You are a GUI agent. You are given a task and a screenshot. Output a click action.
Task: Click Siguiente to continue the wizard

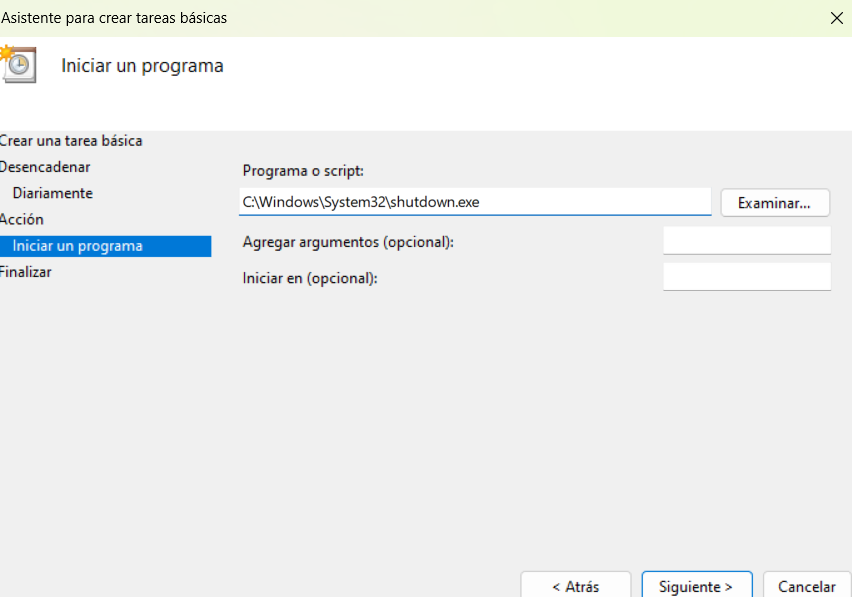[696, 585]
